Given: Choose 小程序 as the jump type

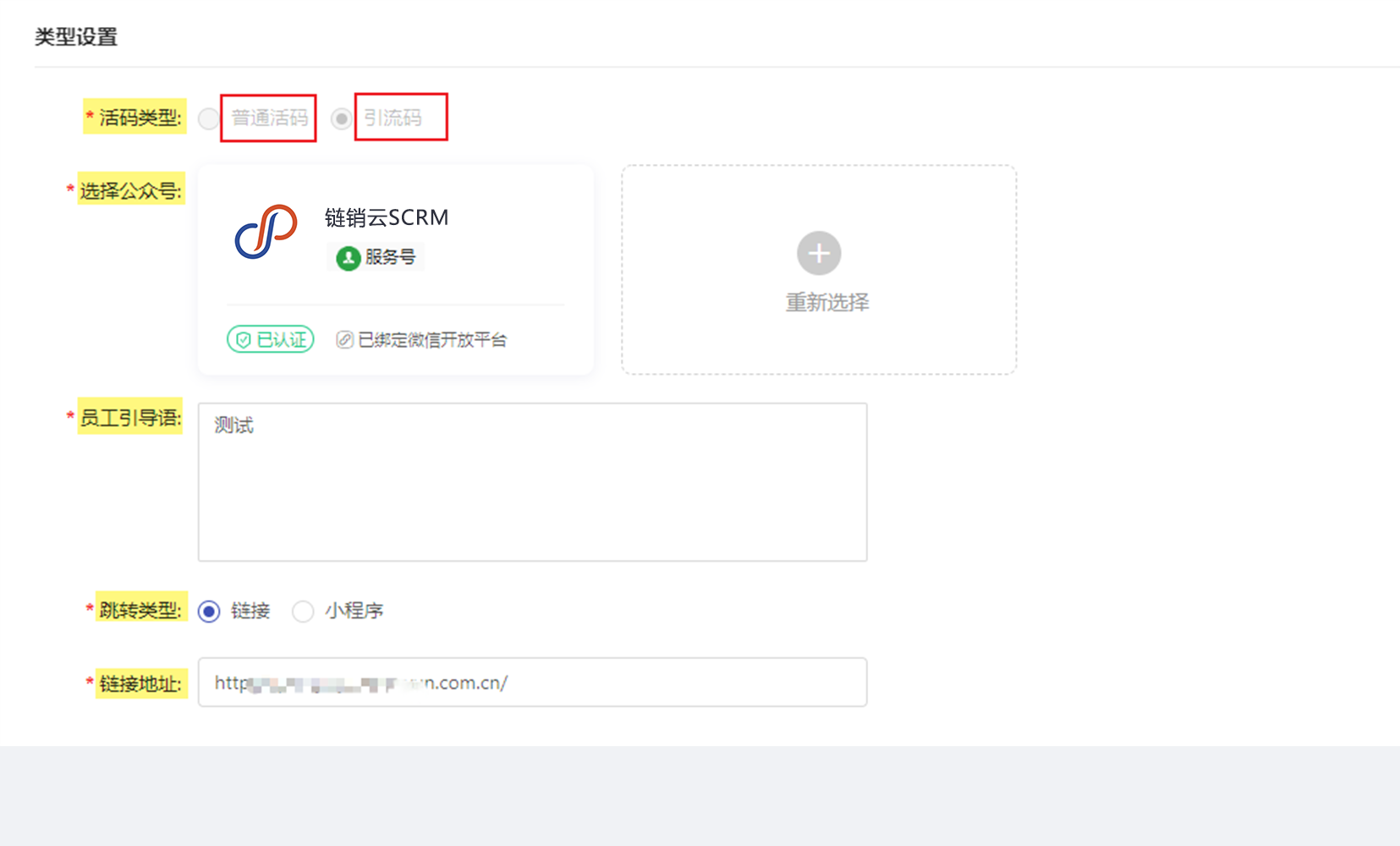Looking at the screenshot, I should coord(303,611).
